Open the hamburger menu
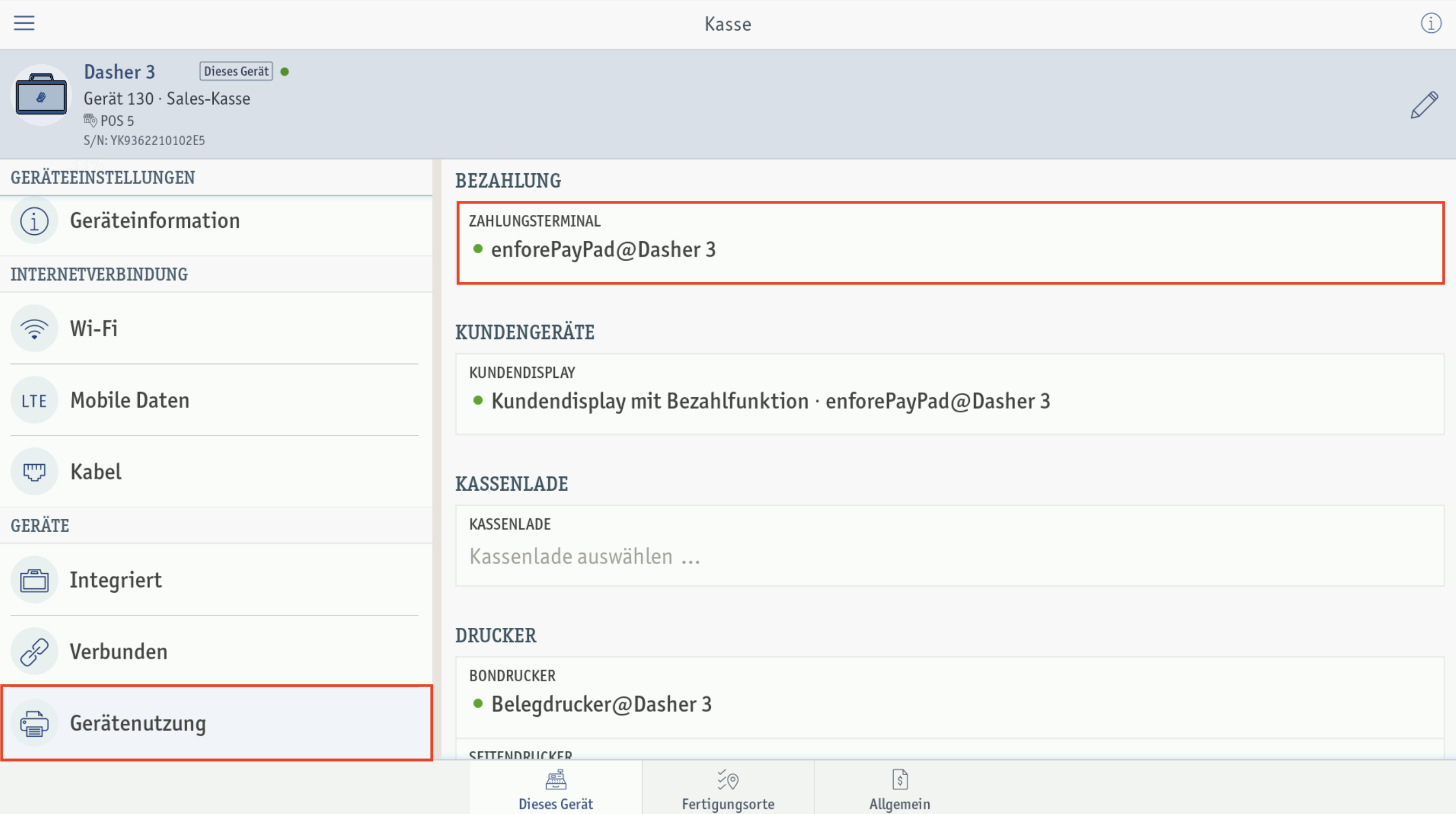The height and width of the screenshot is (814, 1456). click(24, 23)
